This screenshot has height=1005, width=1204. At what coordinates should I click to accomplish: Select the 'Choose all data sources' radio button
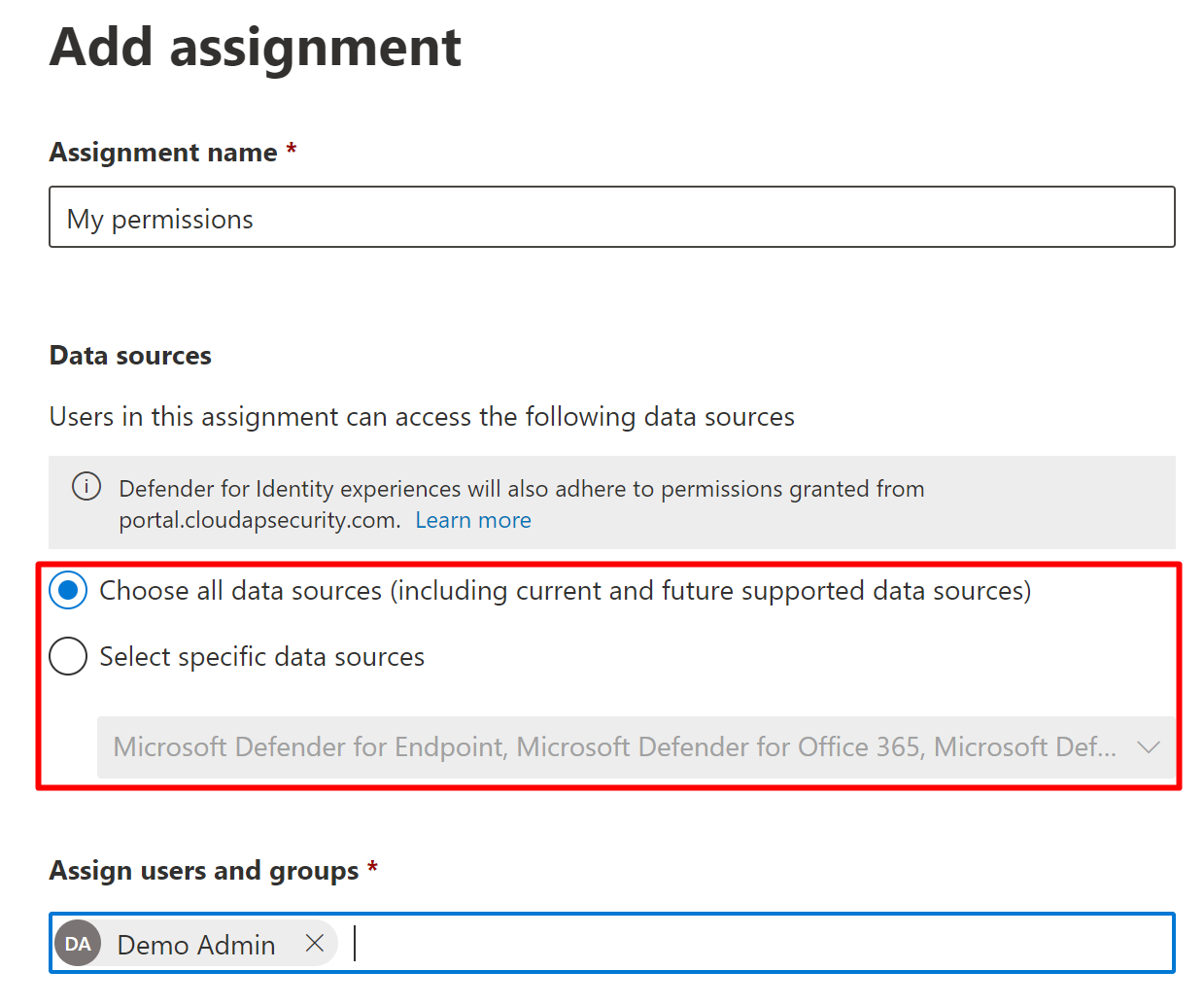pyautogui.click(x=68, y=590)
